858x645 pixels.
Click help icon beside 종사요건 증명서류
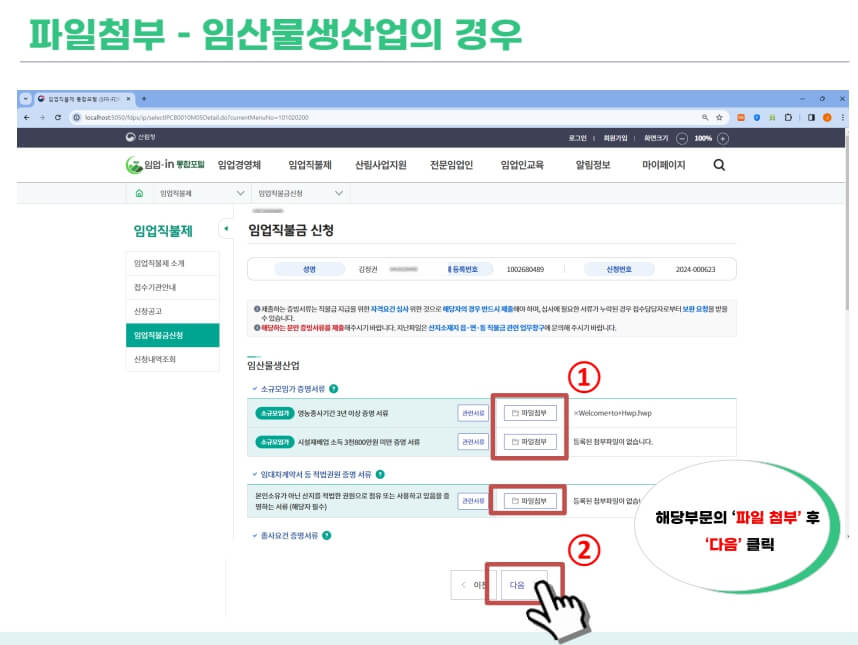325,535
